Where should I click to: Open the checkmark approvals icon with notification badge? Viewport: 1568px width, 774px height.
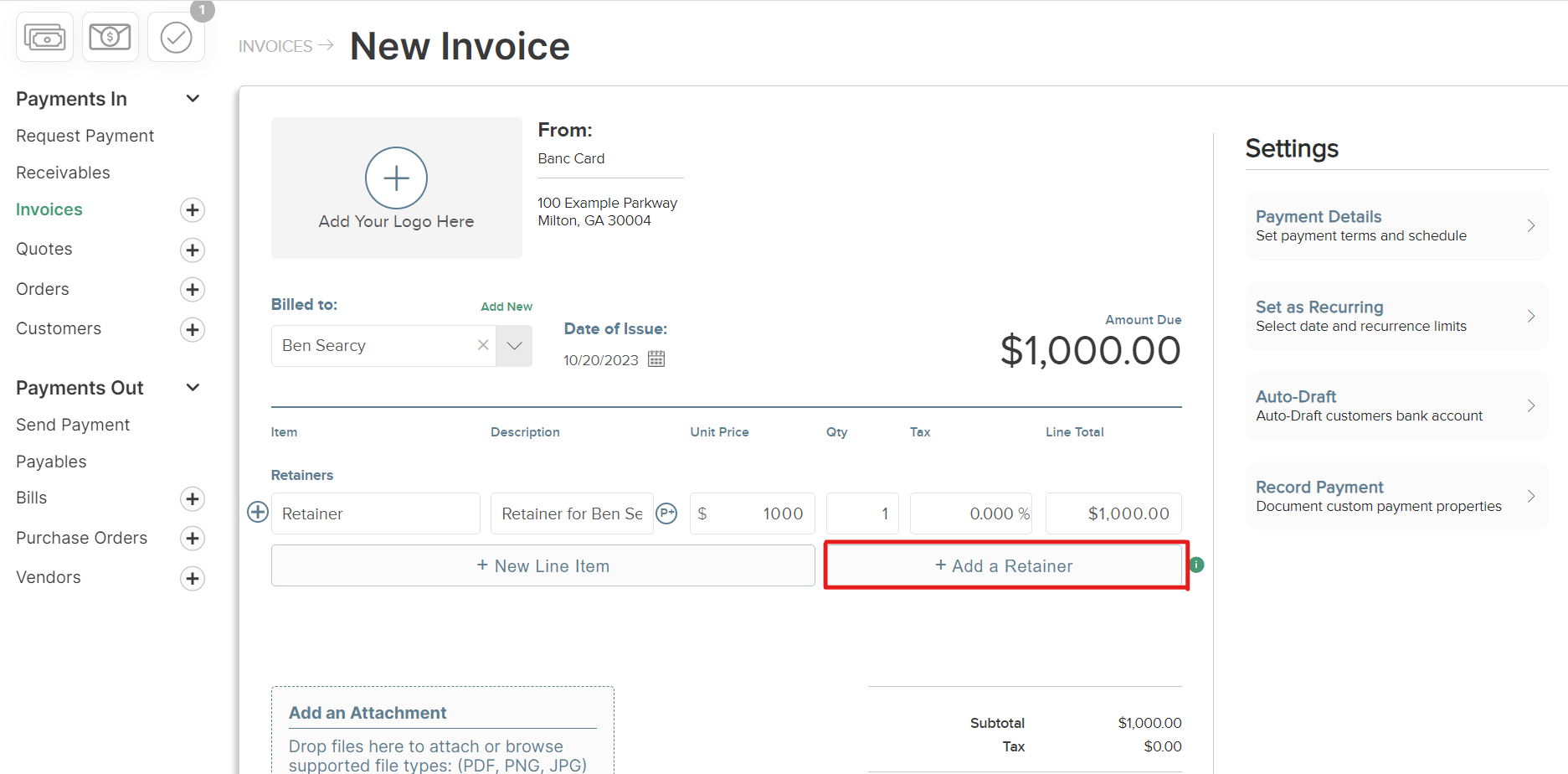pyautogui.click(x=176, y=37)
